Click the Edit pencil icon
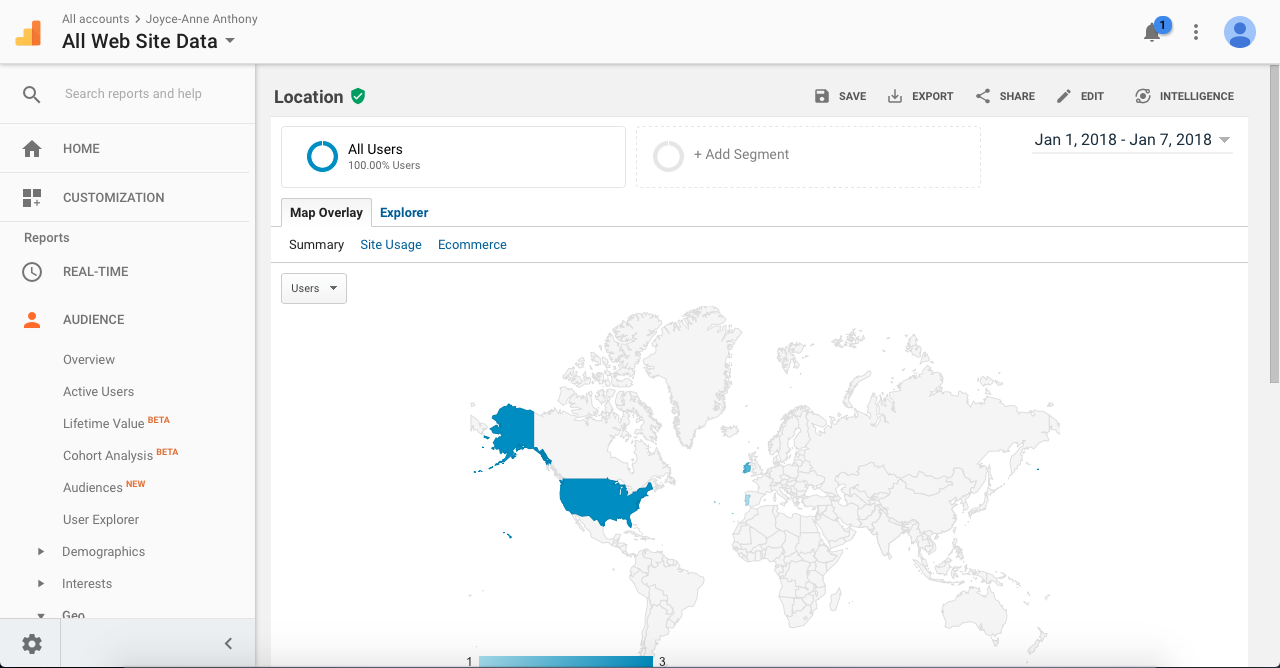Screen dimensions: 1280x668 pos(1064,96)
